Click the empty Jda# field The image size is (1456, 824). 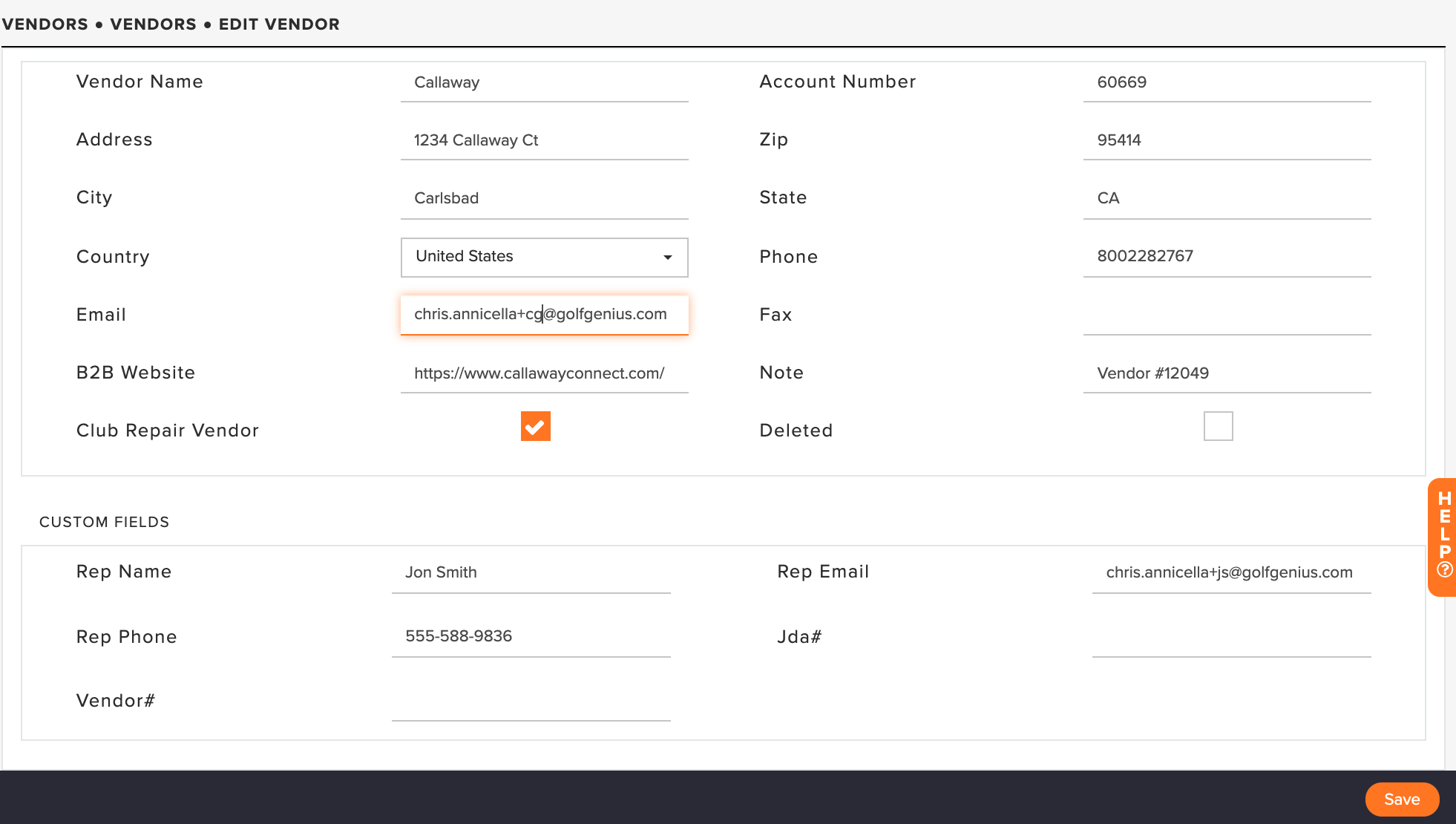[x=1231, y=637]
